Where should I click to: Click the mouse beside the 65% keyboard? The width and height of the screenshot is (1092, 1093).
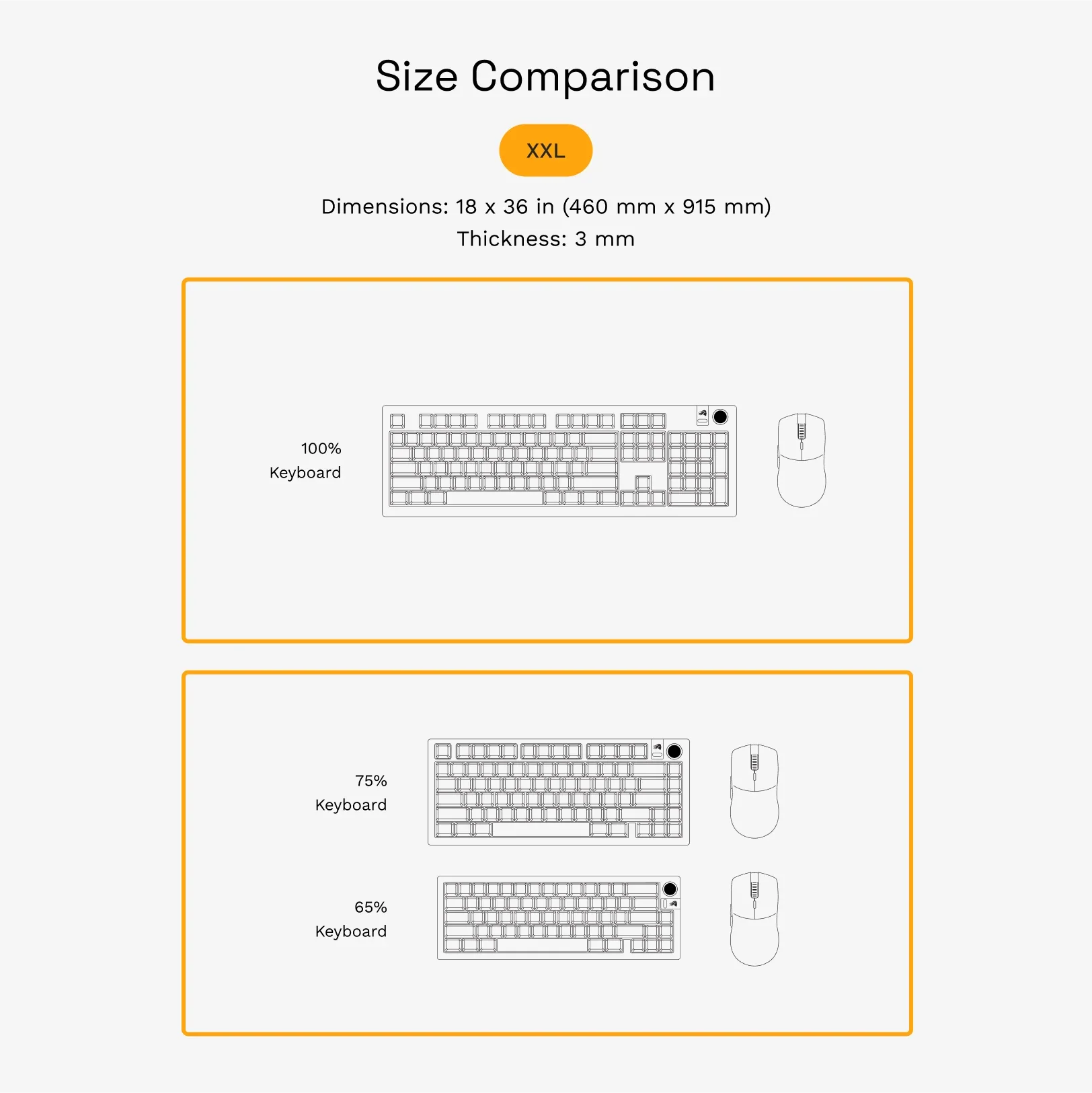[x=754, y=919]
